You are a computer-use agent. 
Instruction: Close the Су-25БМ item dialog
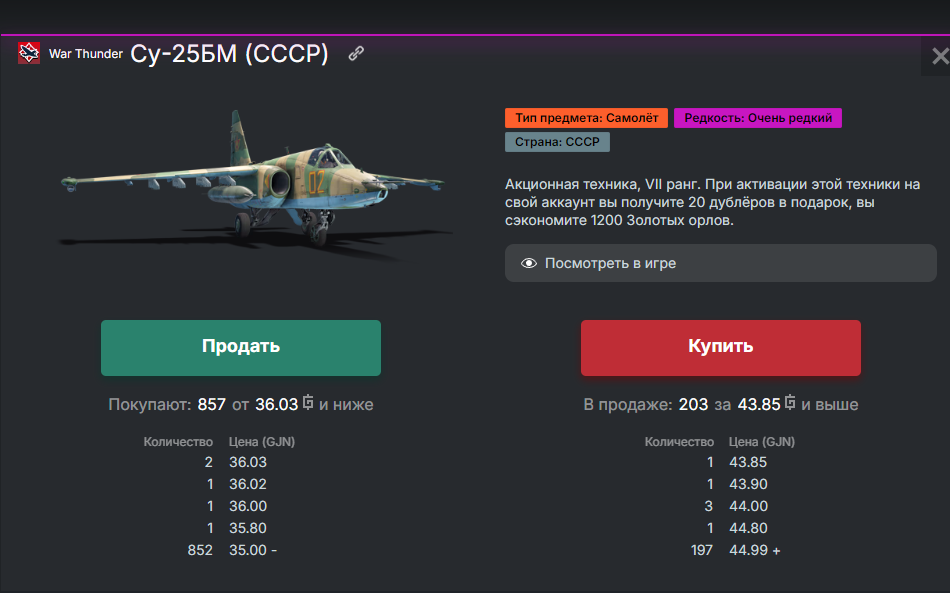coord(938,56)
